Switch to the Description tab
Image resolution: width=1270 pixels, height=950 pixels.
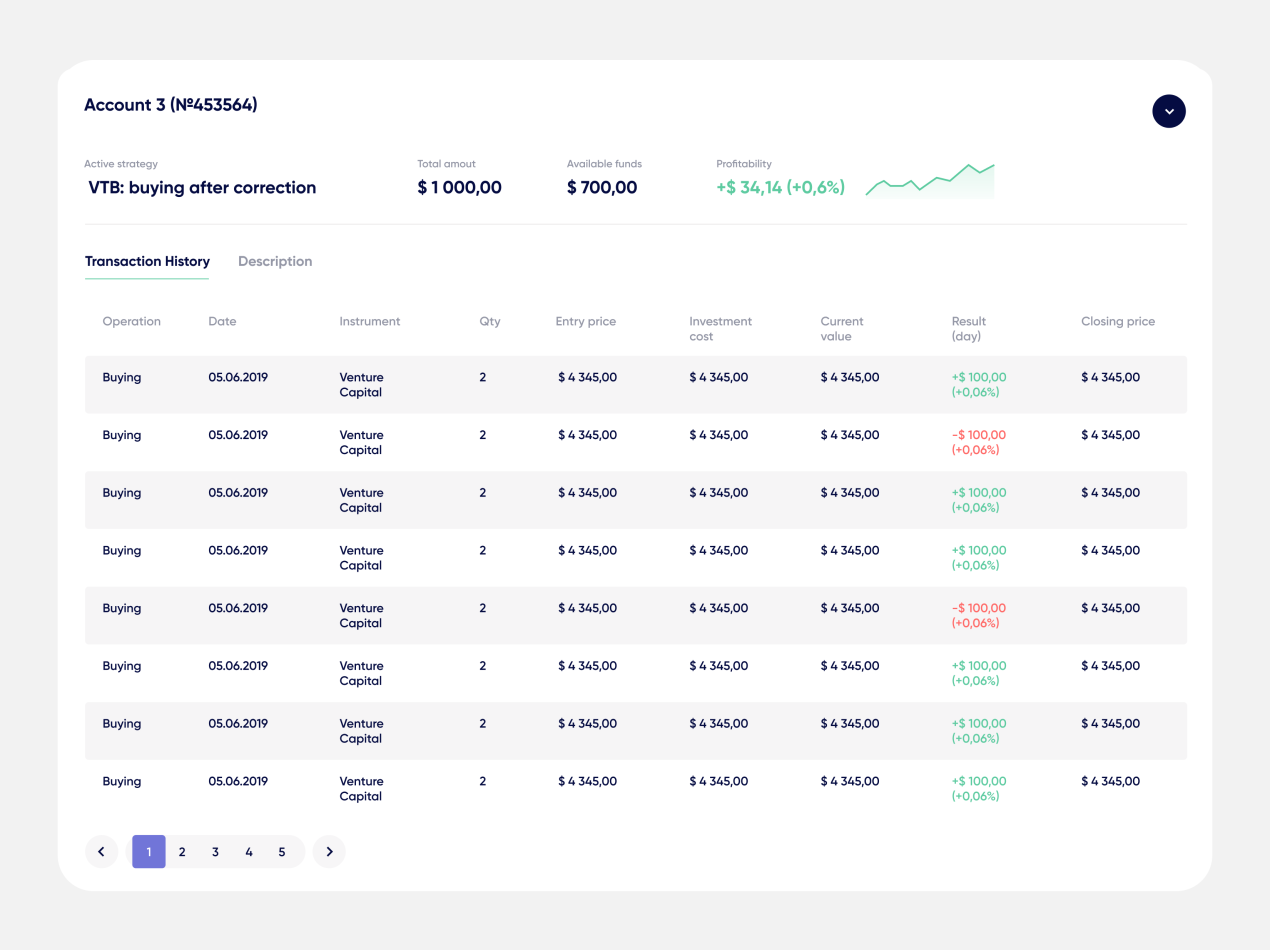pyautogui.click(x=275, y=262)
